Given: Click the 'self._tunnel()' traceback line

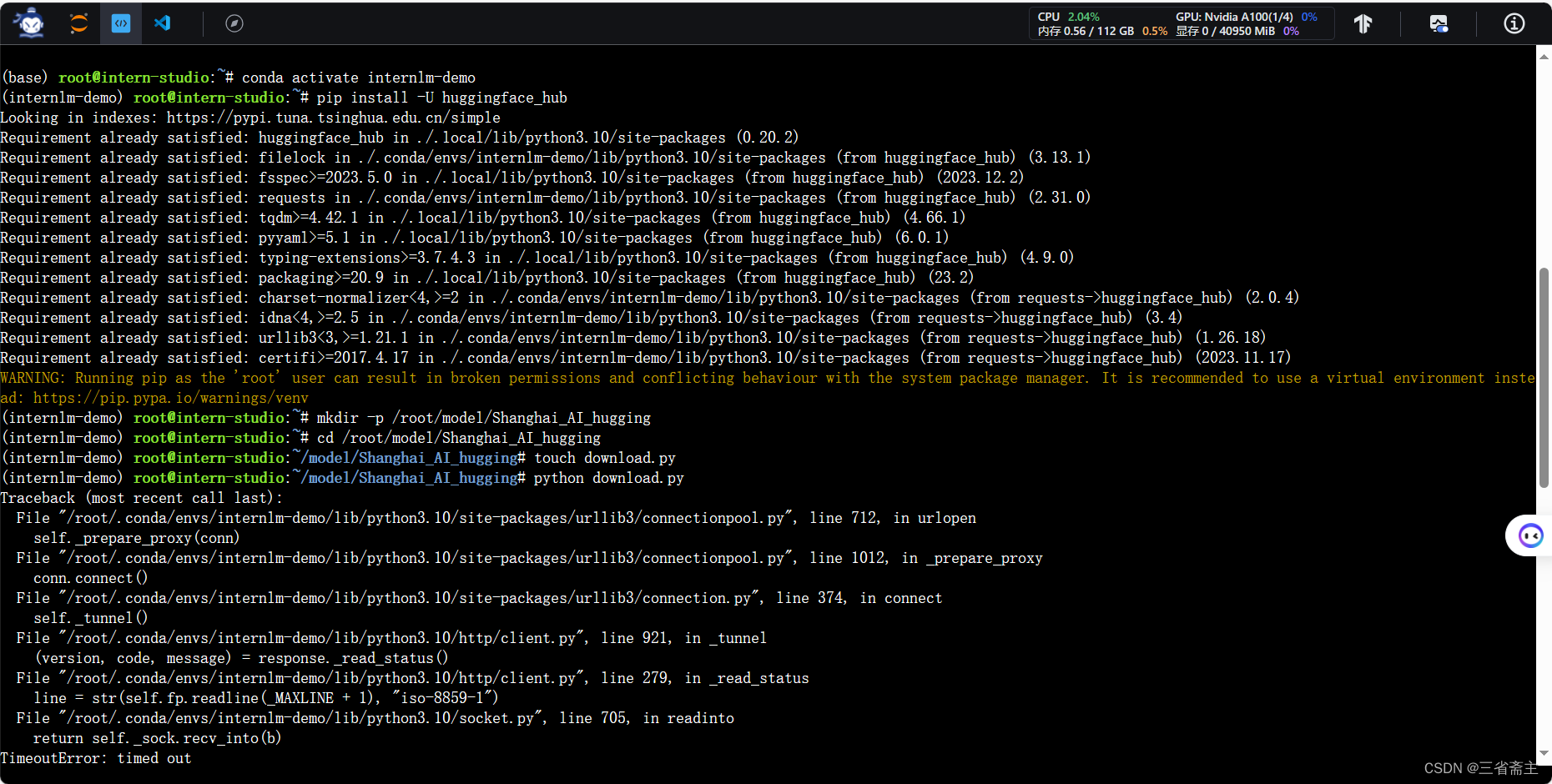Looking at the screenshot, I should (90, 618).
